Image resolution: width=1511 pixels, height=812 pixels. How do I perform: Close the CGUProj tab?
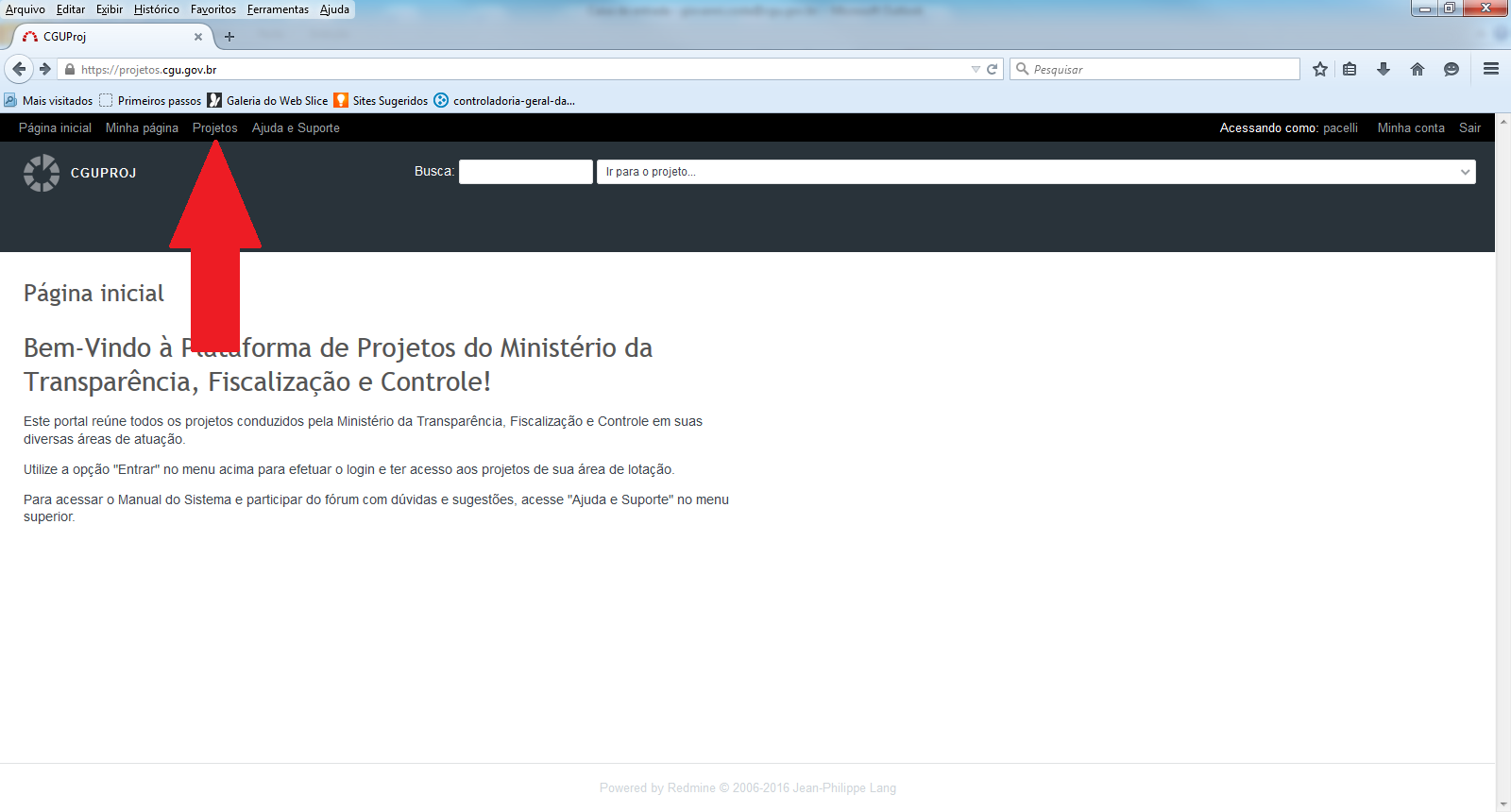[x=198, y=37]
